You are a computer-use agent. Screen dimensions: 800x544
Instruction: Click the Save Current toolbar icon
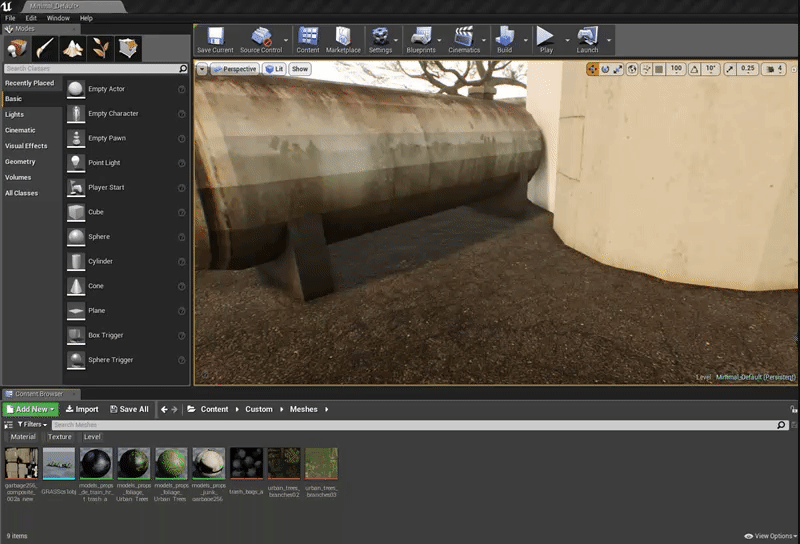tap(215, 38)
